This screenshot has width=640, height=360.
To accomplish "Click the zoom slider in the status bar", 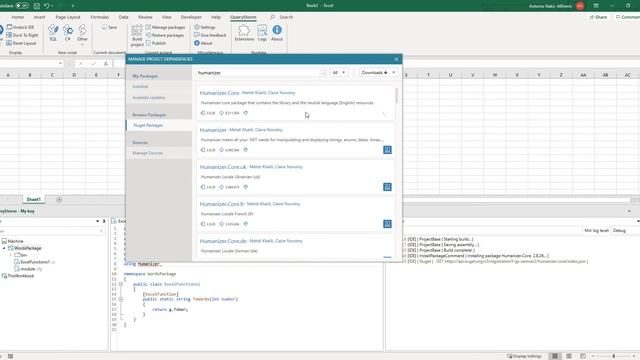I will (613, 356).
